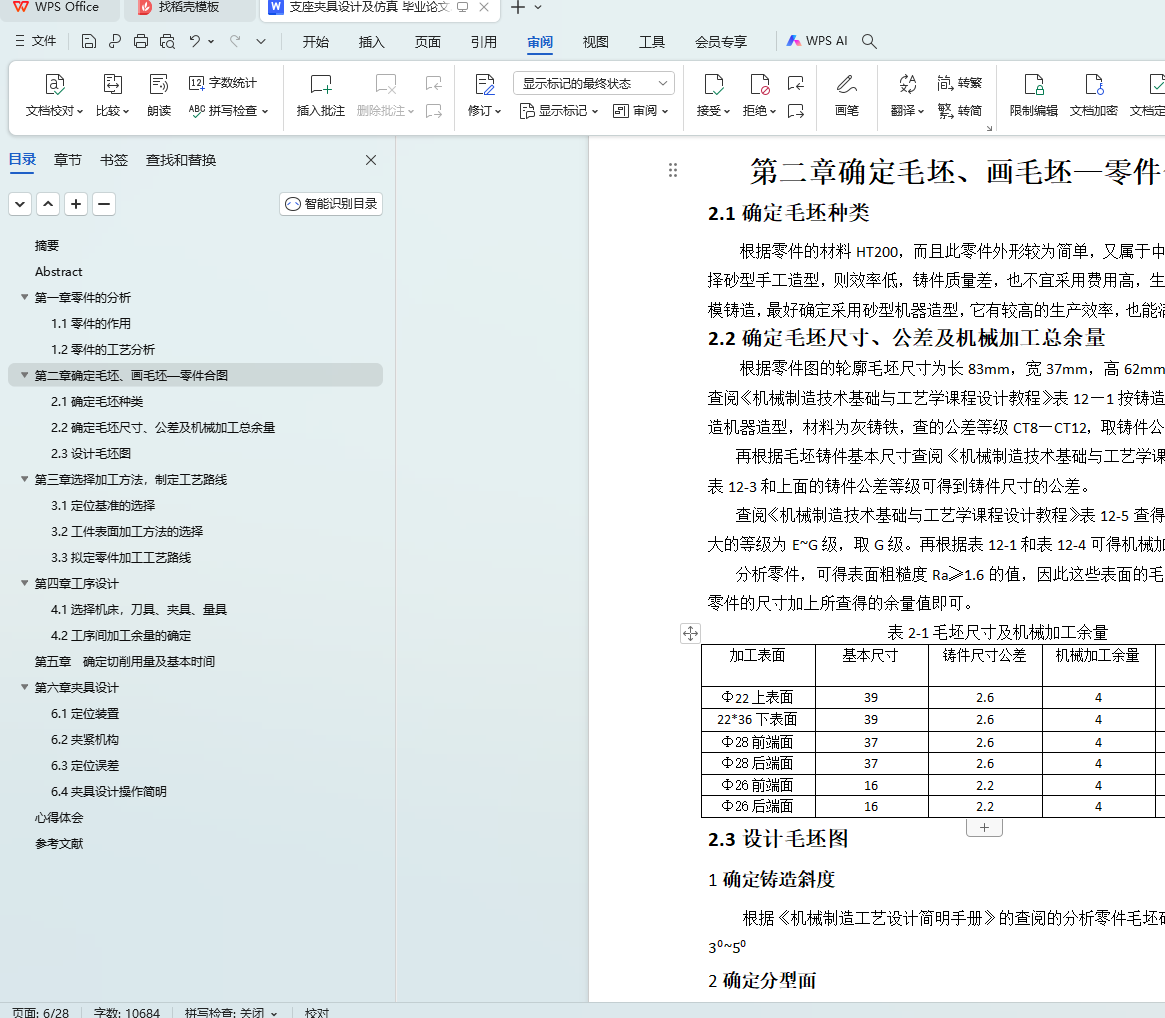Click 字数: 10684 in status bar
The image size is (1165, 1018).
[127, 1012]
